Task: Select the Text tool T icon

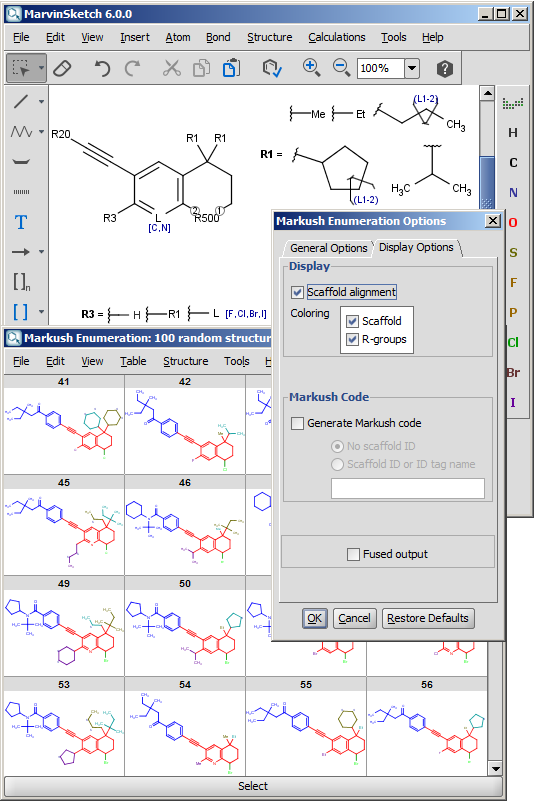Action: click(x=21, y=222)
